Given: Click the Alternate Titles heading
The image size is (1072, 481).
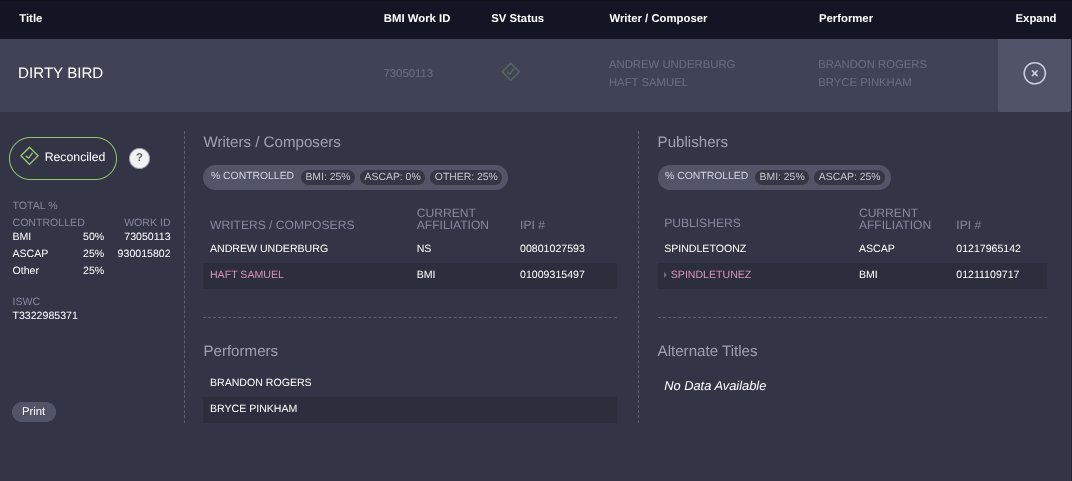Looking at the screenshot, I should [708, 351].
